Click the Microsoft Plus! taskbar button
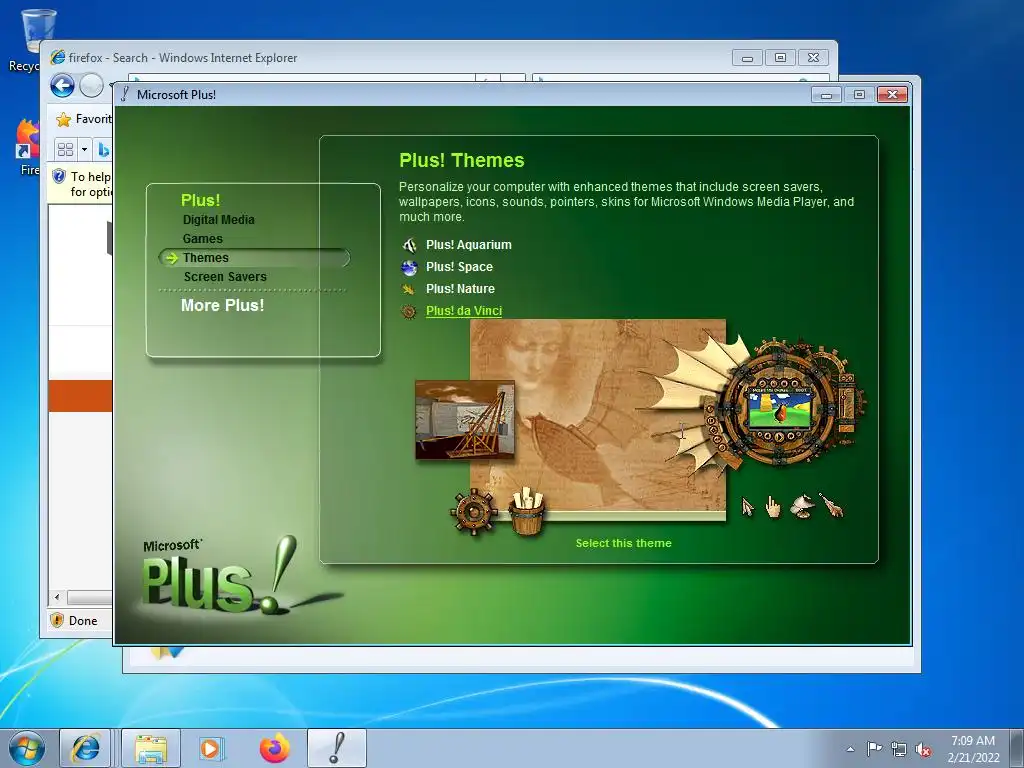1024x768 pixels. coord(337,748)
